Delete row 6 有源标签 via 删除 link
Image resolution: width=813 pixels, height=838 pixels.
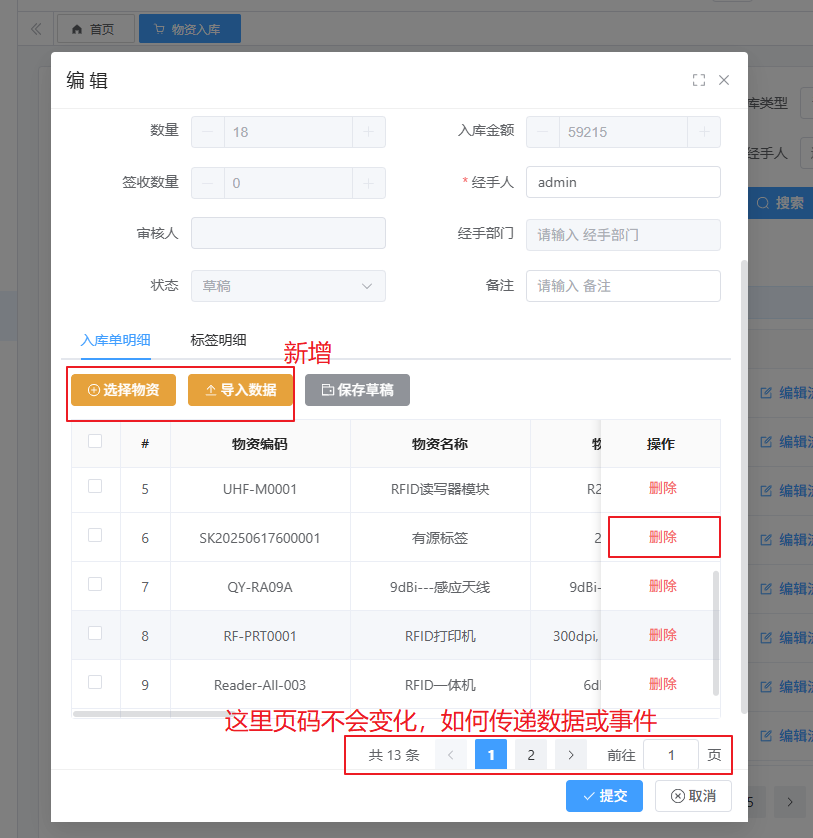(663, 537)
